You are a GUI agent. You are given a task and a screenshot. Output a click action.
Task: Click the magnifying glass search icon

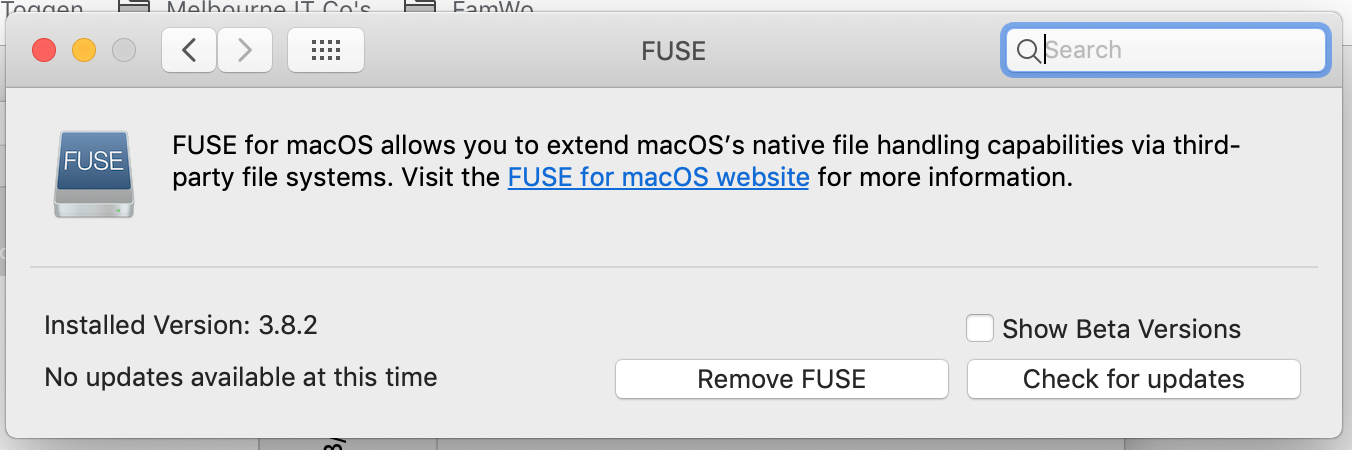[1028, 50]
